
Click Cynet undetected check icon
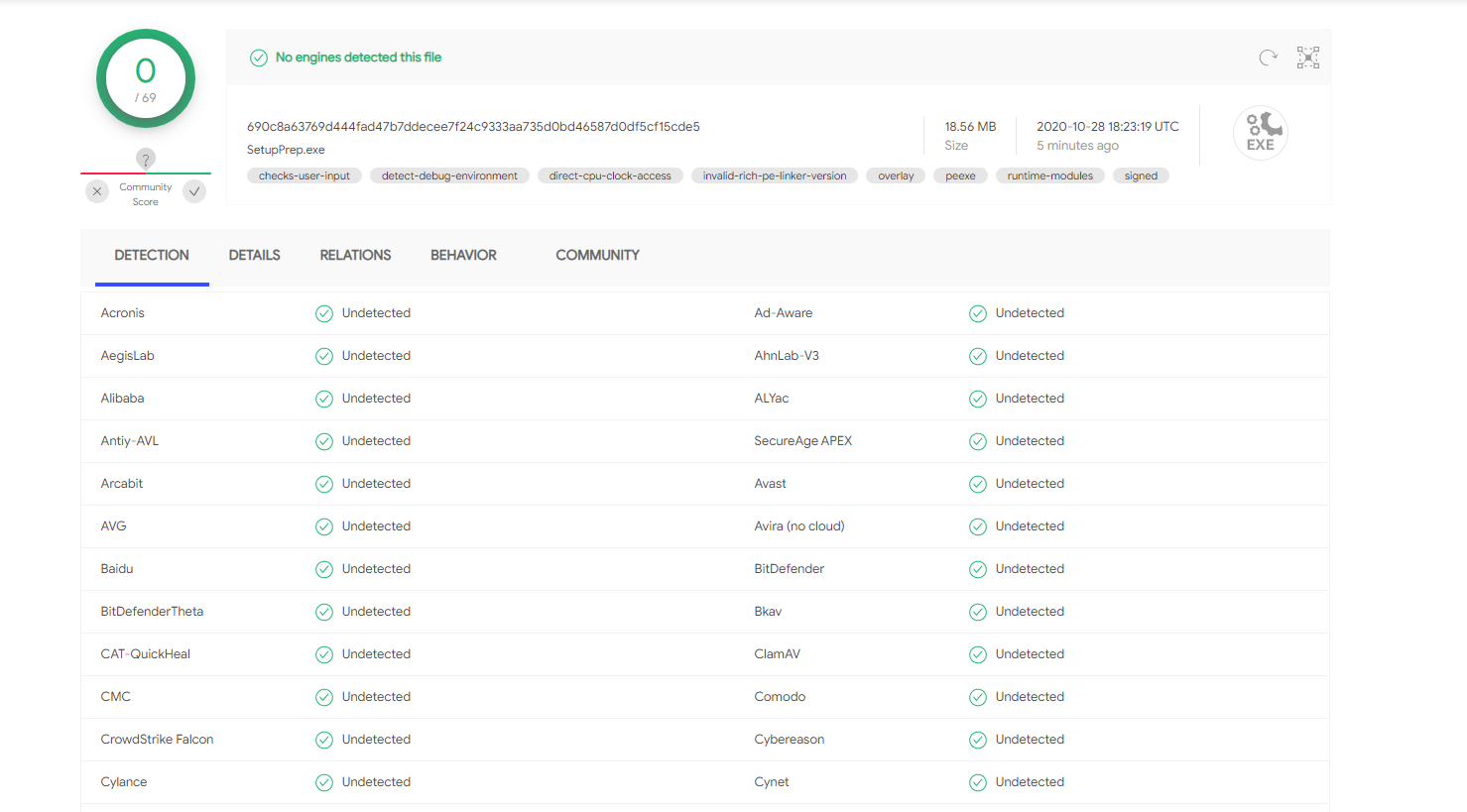[978, 782]
